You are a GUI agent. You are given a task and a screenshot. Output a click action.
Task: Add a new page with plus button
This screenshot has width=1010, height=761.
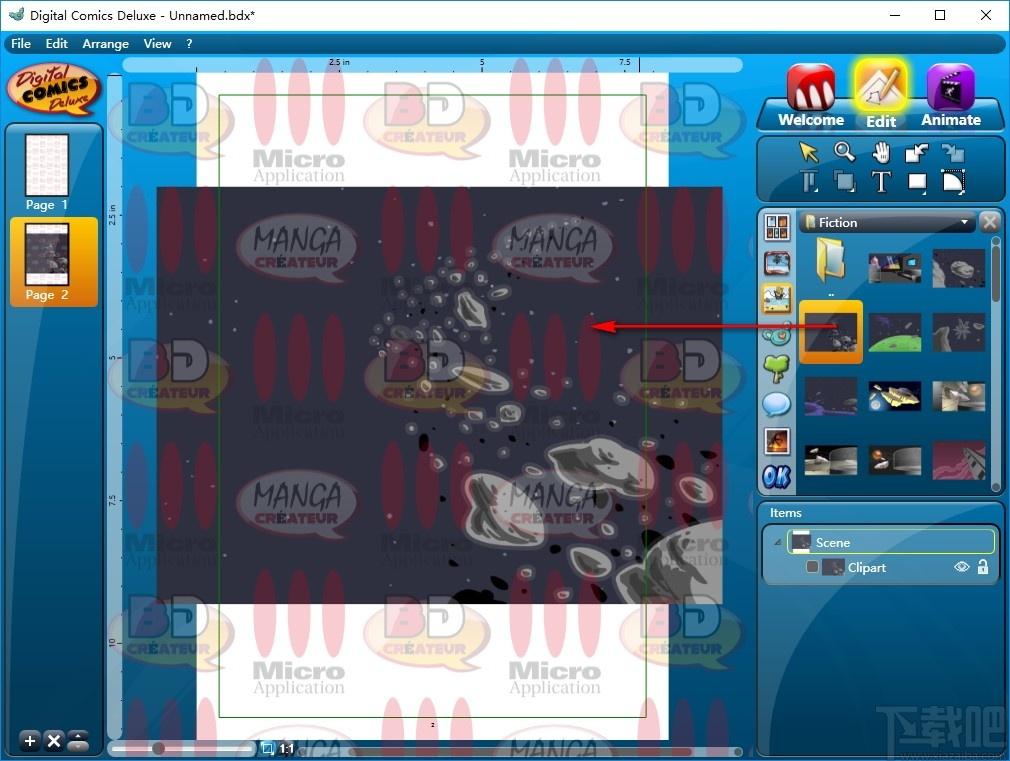(30, 741)
